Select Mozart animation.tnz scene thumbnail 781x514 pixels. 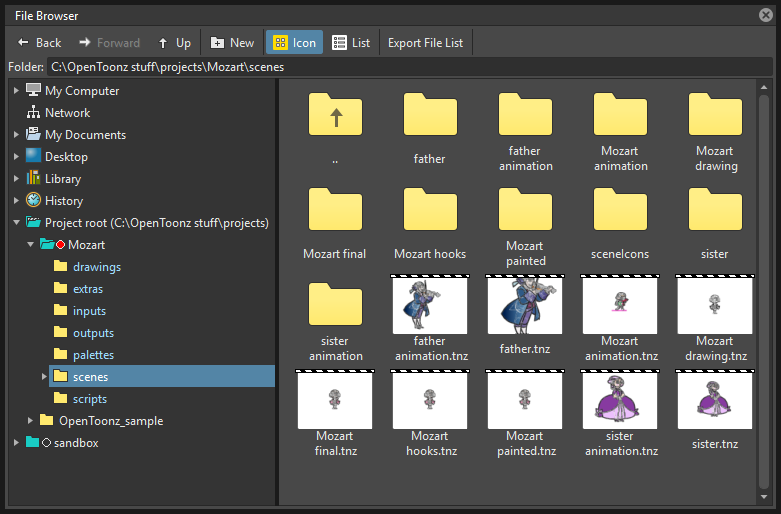click(x=620, y=304)
